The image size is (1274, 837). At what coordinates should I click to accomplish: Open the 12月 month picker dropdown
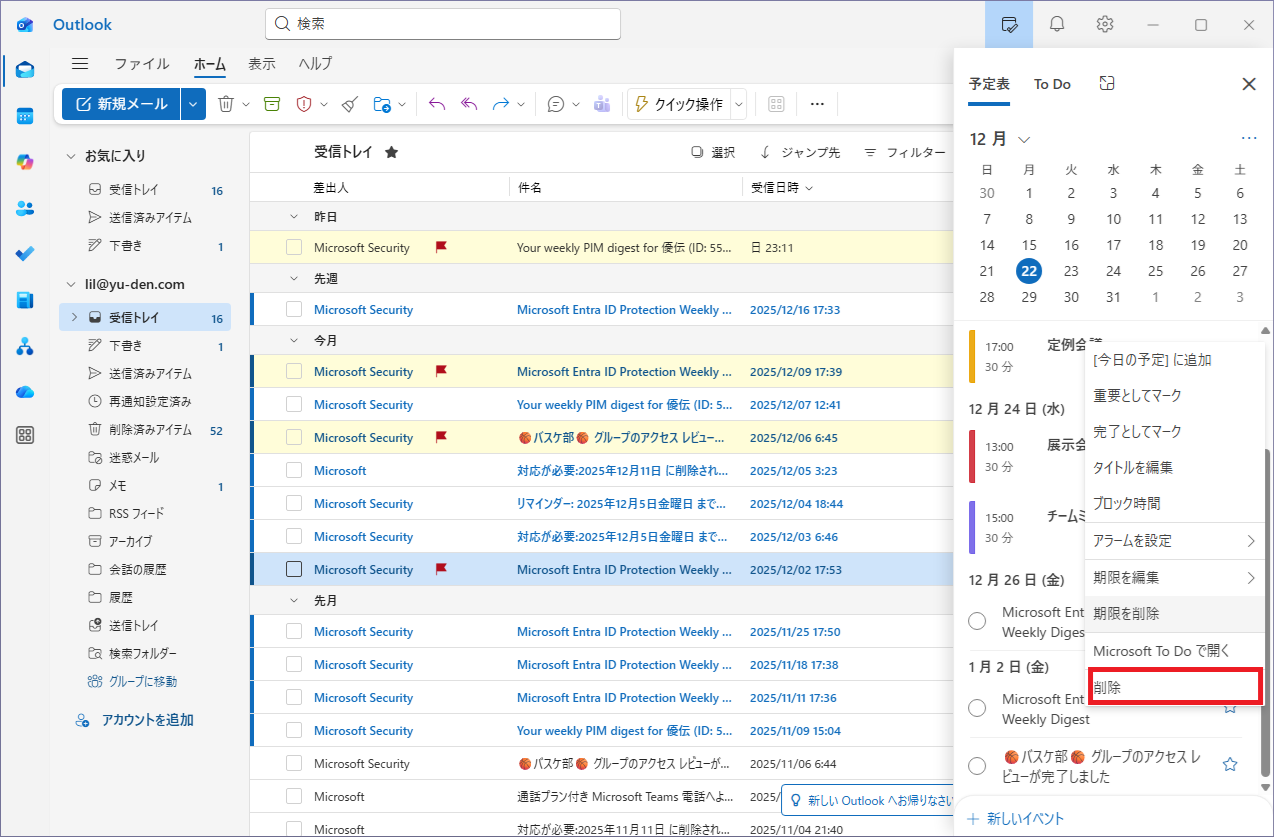point(1023,139)
